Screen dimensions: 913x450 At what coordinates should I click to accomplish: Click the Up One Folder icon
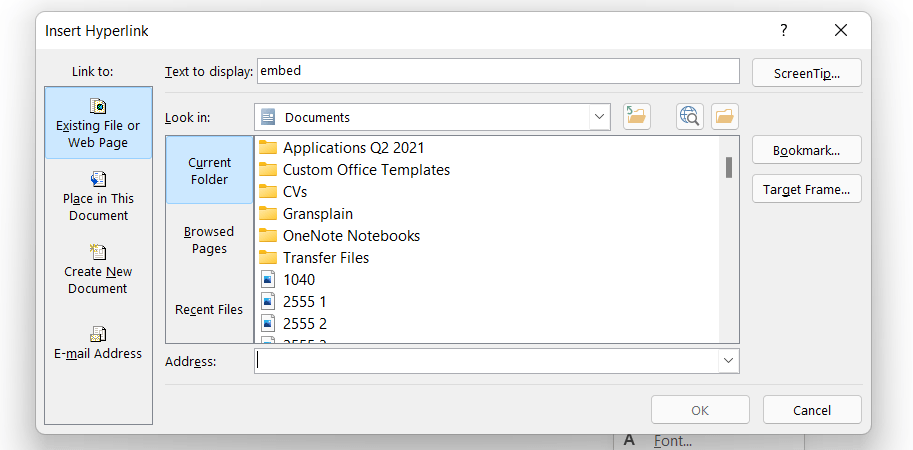coord(636,117)
